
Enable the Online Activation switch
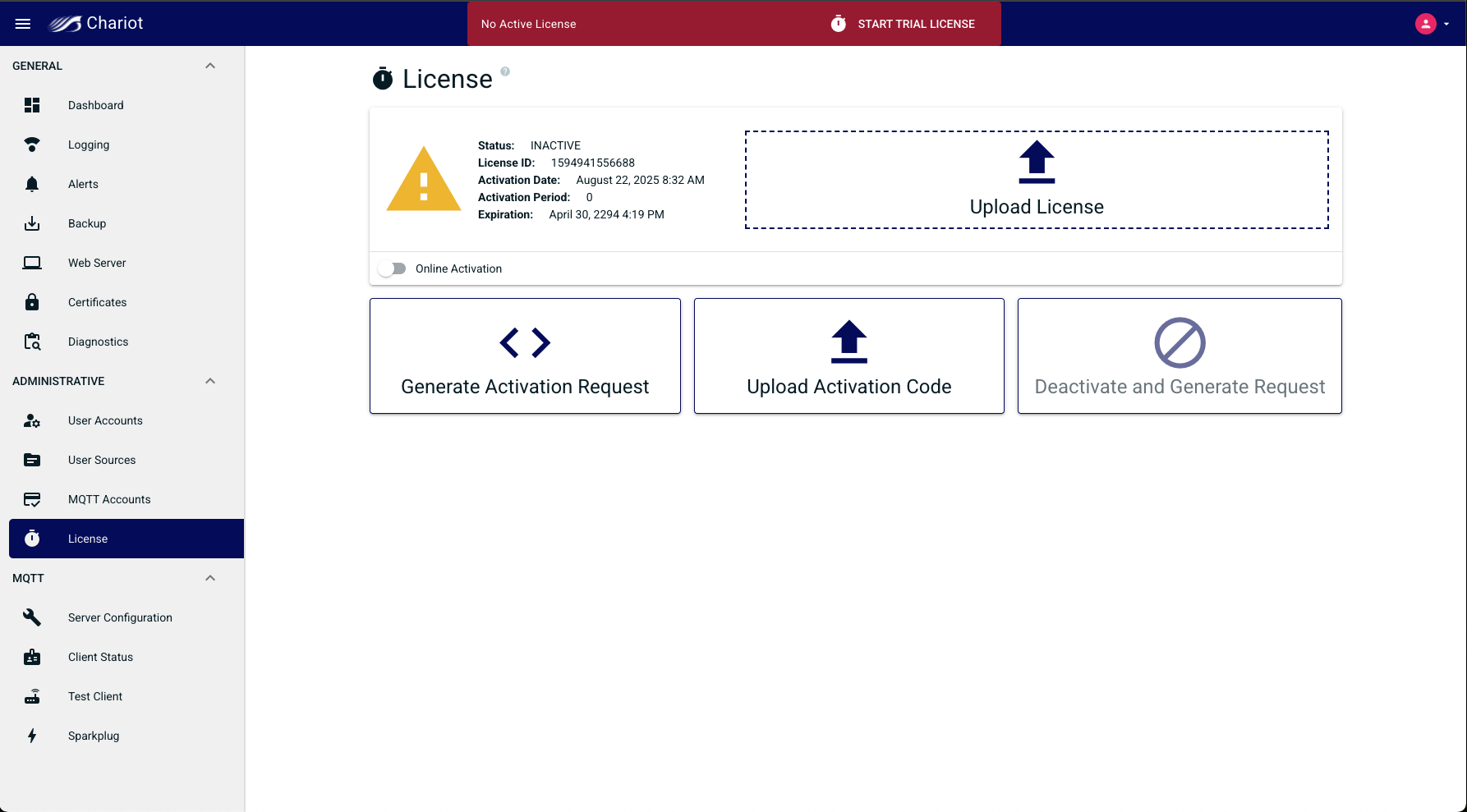pos(393,268)
